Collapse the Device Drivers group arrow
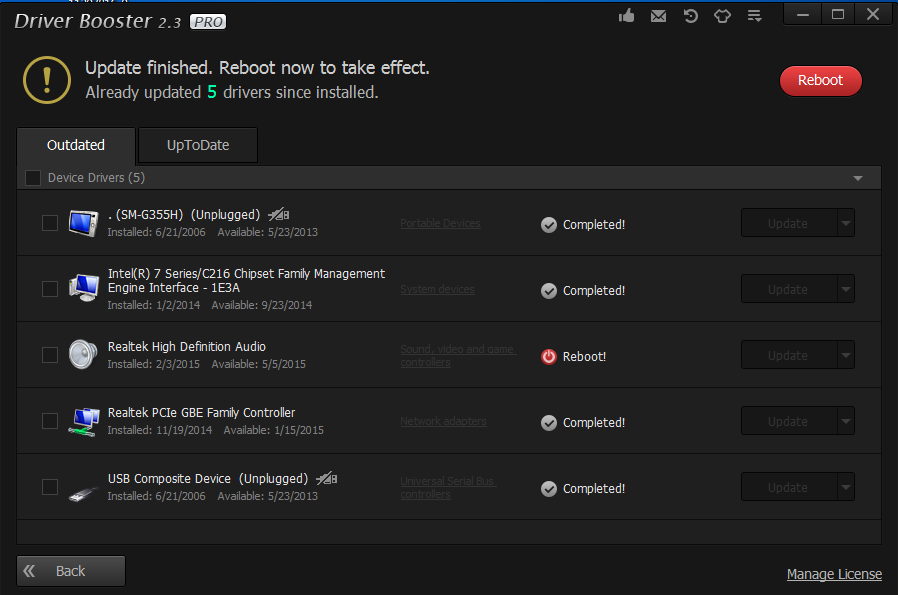The image size is (898, 595). (x=857, y=178)
